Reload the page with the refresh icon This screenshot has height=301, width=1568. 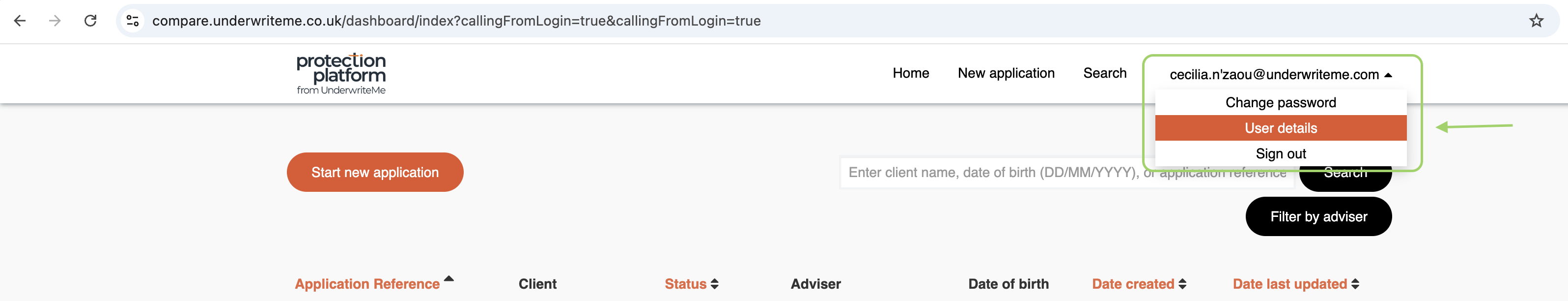click(x=90, y=21)
